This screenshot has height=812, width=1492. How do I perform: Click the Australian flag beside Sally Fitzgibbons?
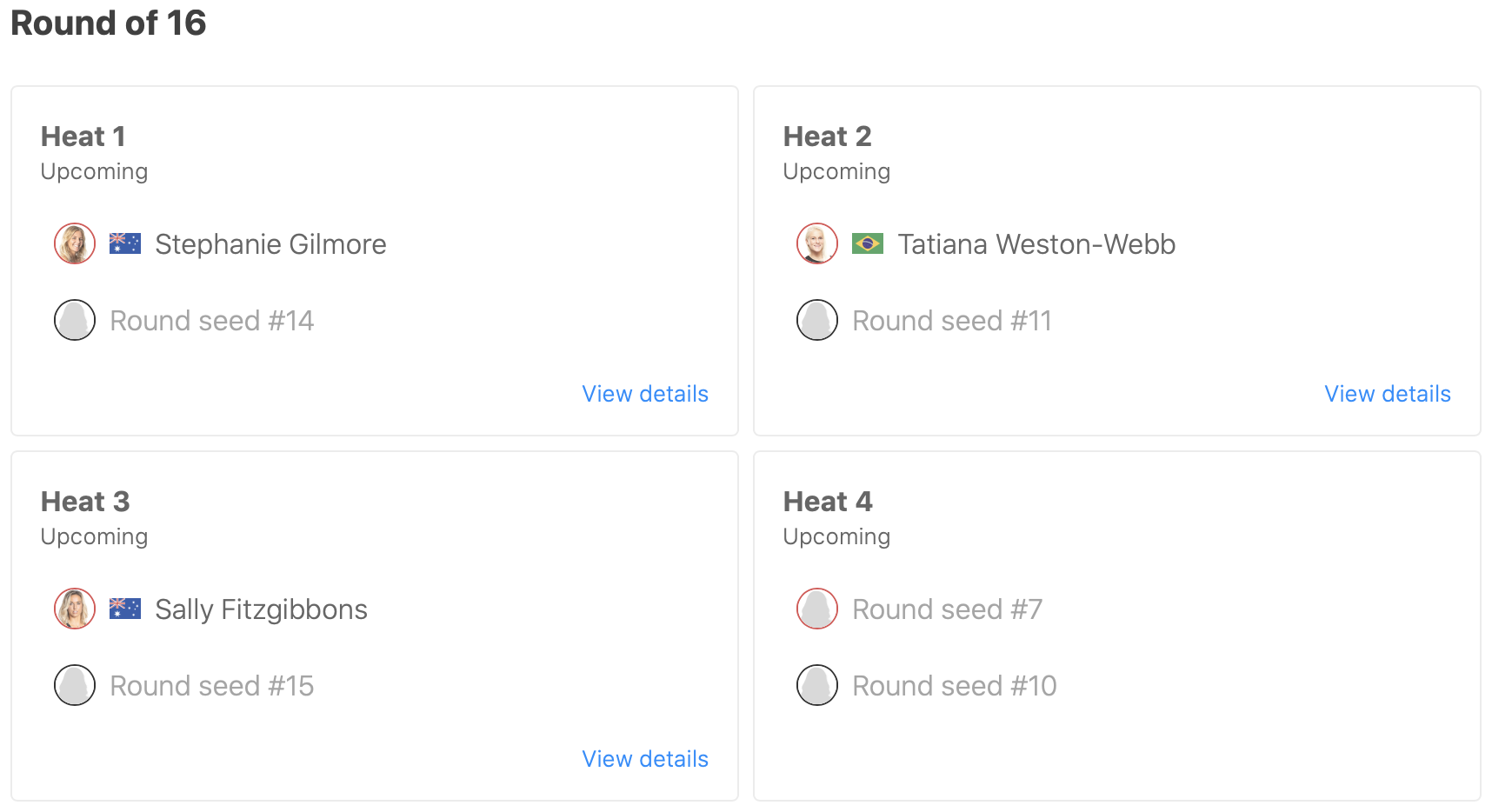click(x=125, y=609)
